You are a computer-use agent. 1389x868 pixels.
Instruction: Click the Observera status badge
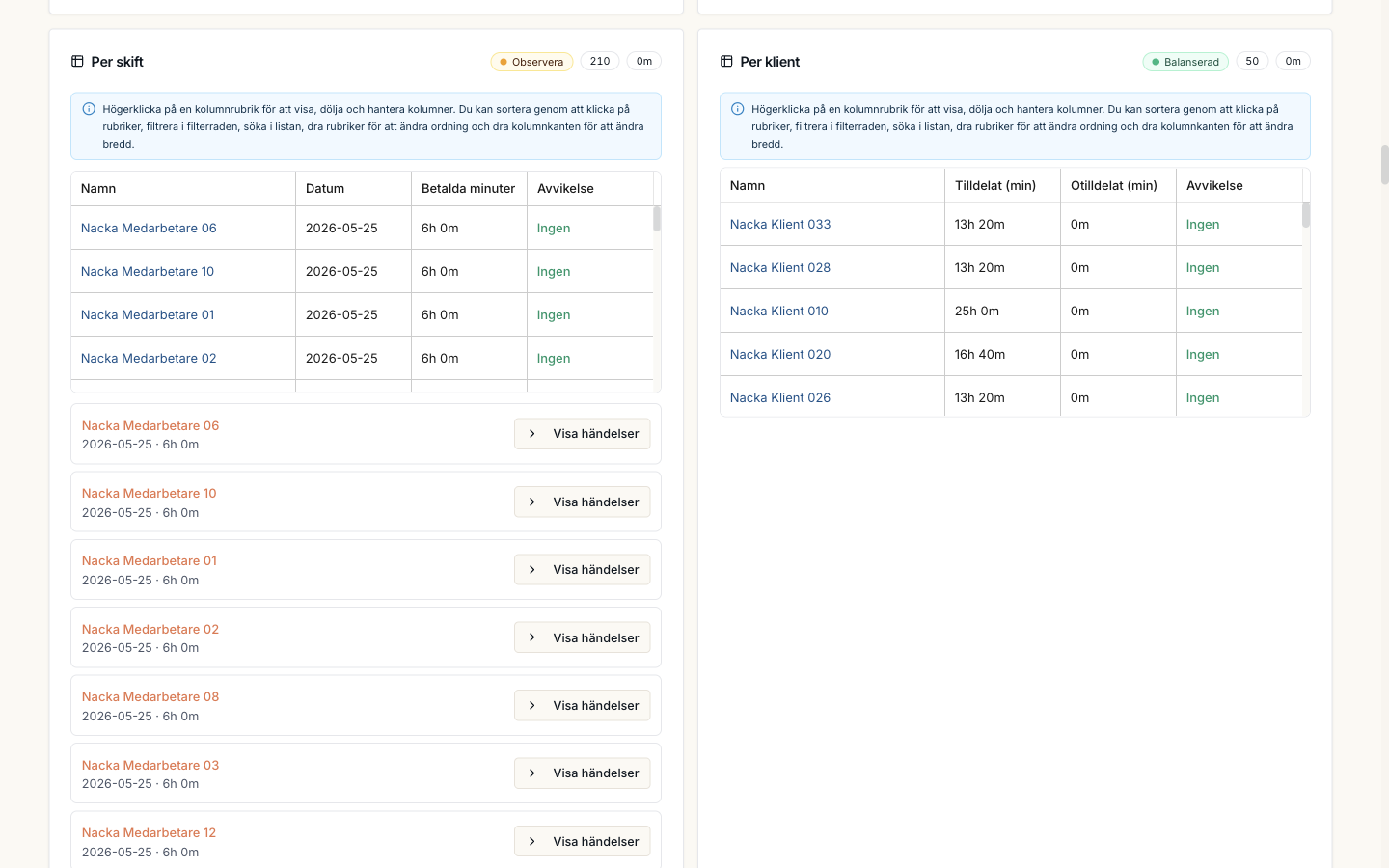point(531,62)
